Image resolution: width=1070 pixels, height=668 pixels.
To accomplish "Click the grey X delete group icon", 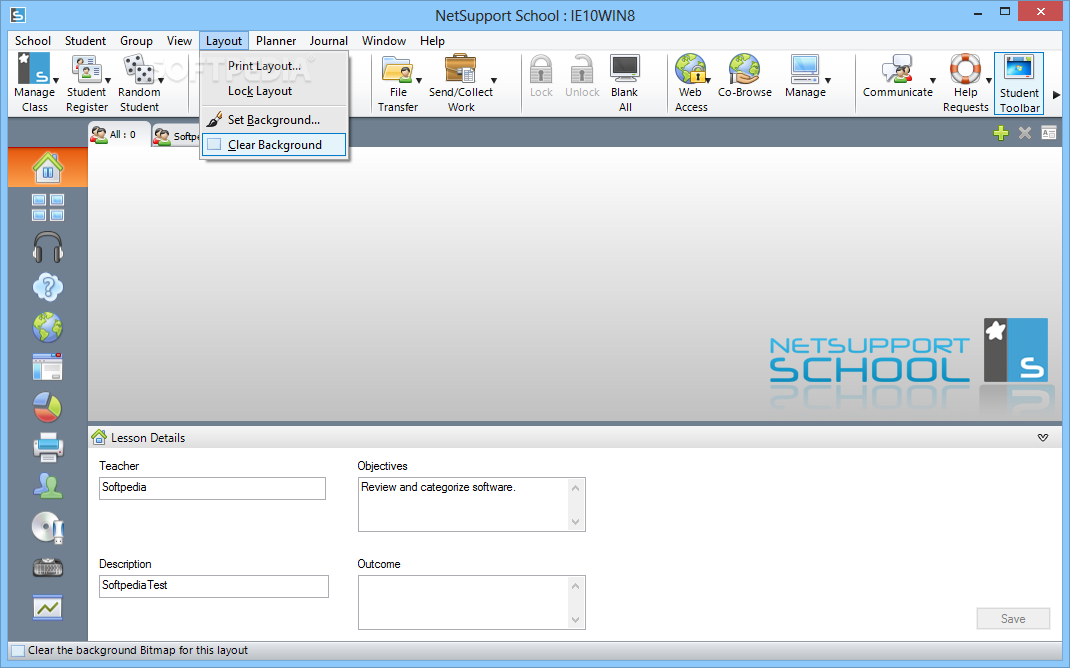I will (1024, 133).
